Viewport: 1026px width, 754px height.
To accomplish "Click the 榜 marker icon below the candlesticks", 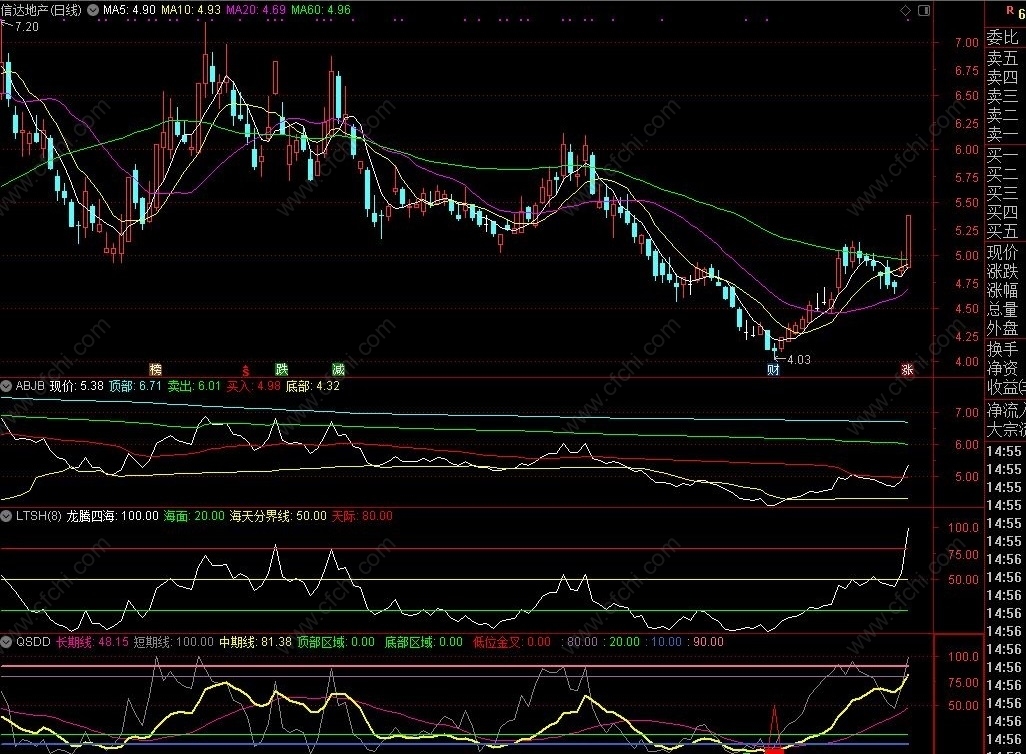I will pyautogui.click(x=155, y=369).
